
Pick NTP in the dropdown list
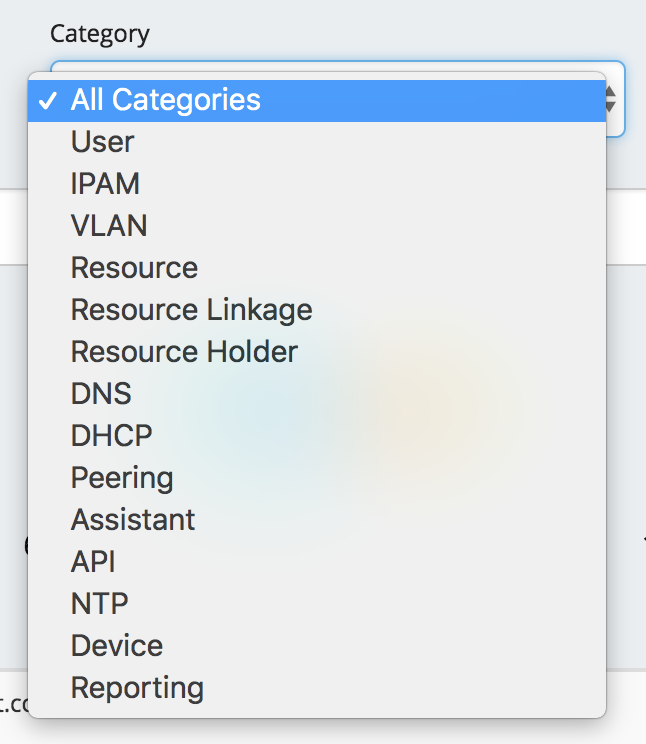pos(99,604)
